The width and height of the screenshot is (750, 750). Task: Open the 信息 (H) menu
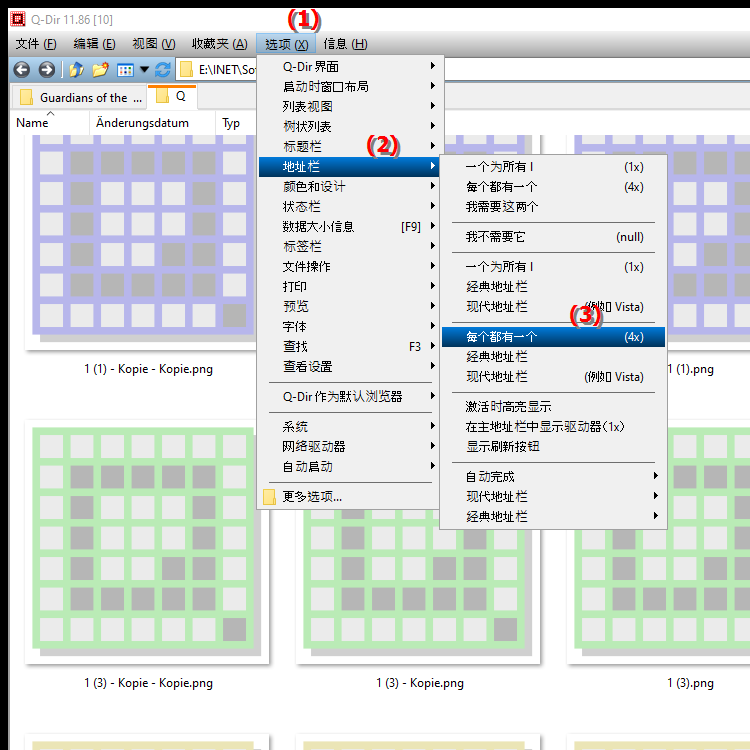click(345, 44)
